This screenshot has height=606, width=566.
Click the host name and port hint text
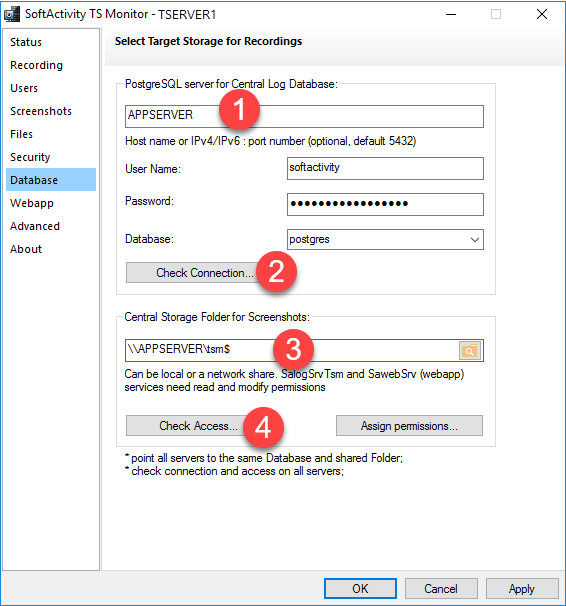270,141
